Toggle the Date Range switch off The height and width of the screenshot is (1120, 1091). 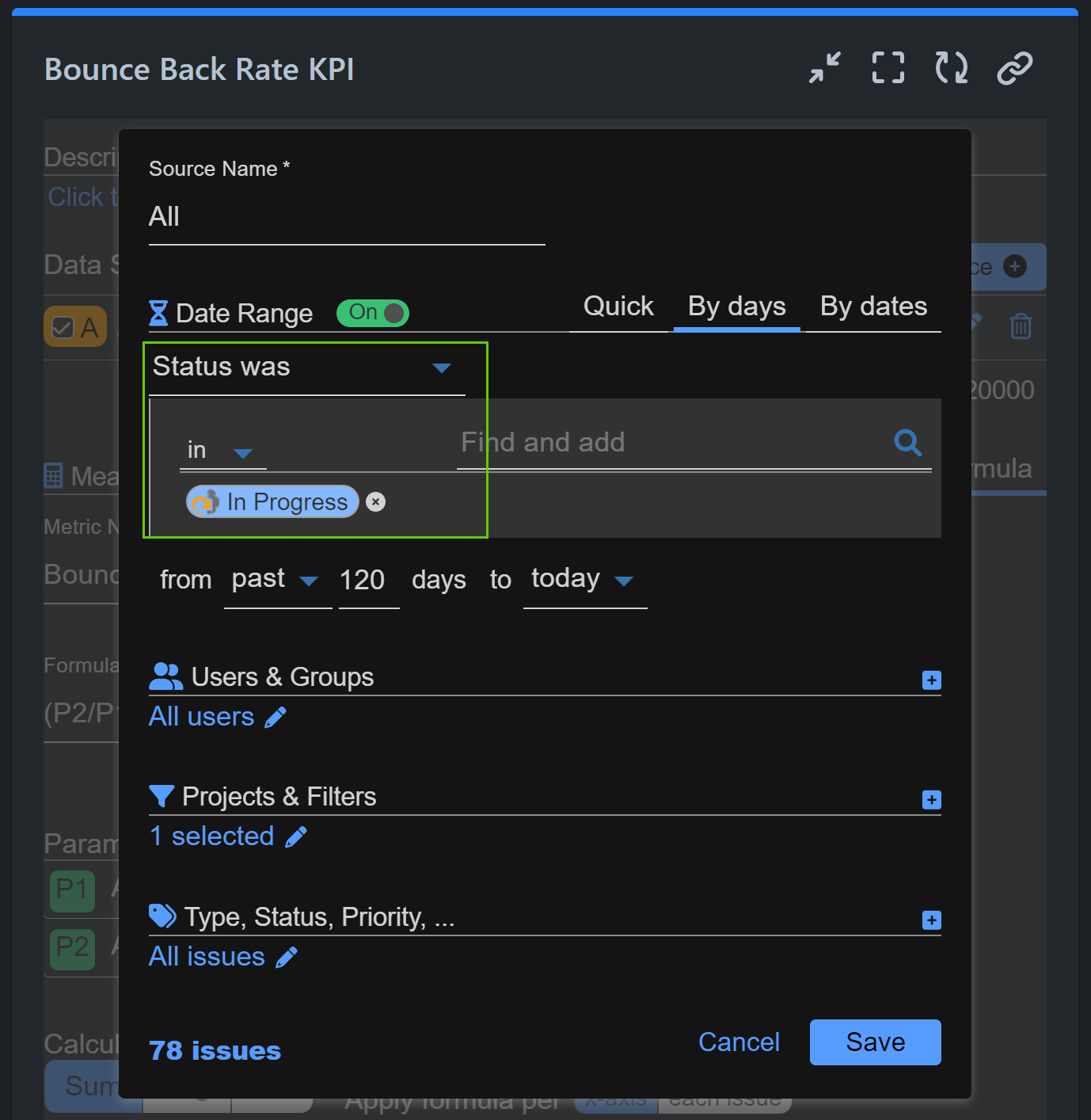click(372, 313)
